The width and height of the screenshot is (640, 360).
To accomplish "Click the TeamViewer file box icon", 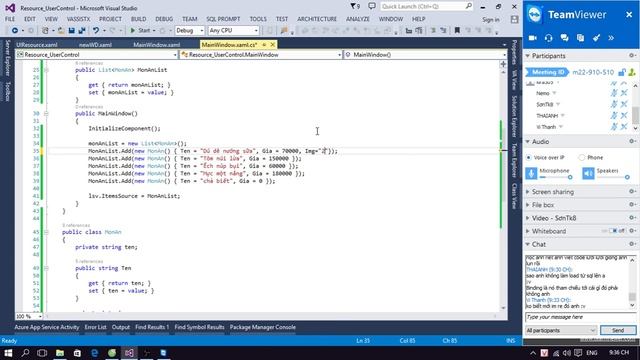I will click(x=580, y=38).
